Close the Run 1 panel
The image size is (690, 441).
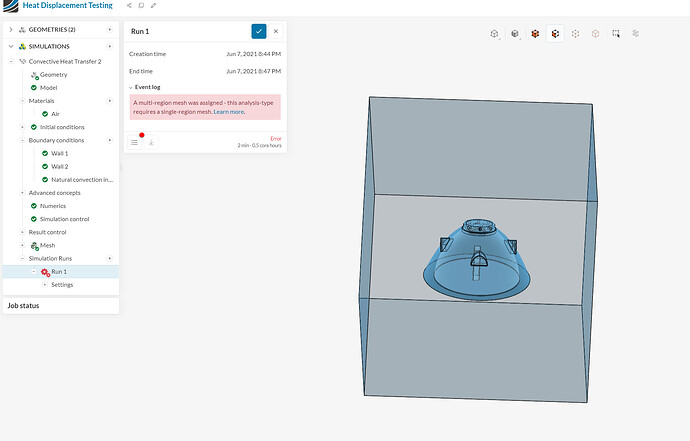coord(276,31)
